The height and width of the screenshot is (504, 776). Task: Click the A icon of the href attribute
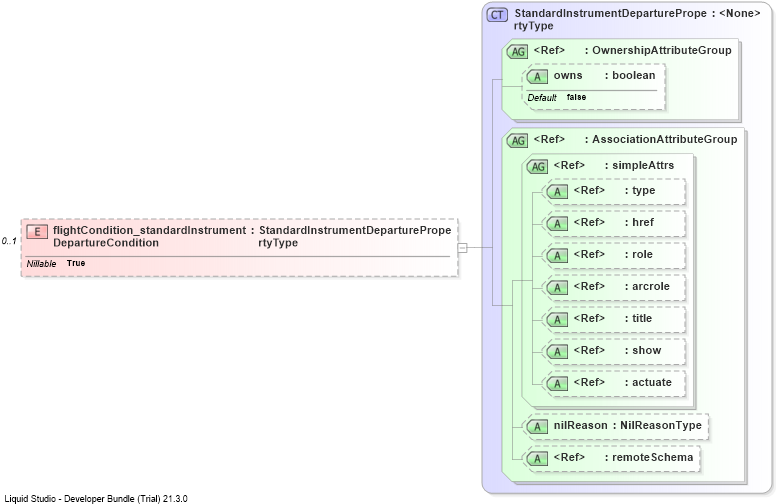coord(557,224)
